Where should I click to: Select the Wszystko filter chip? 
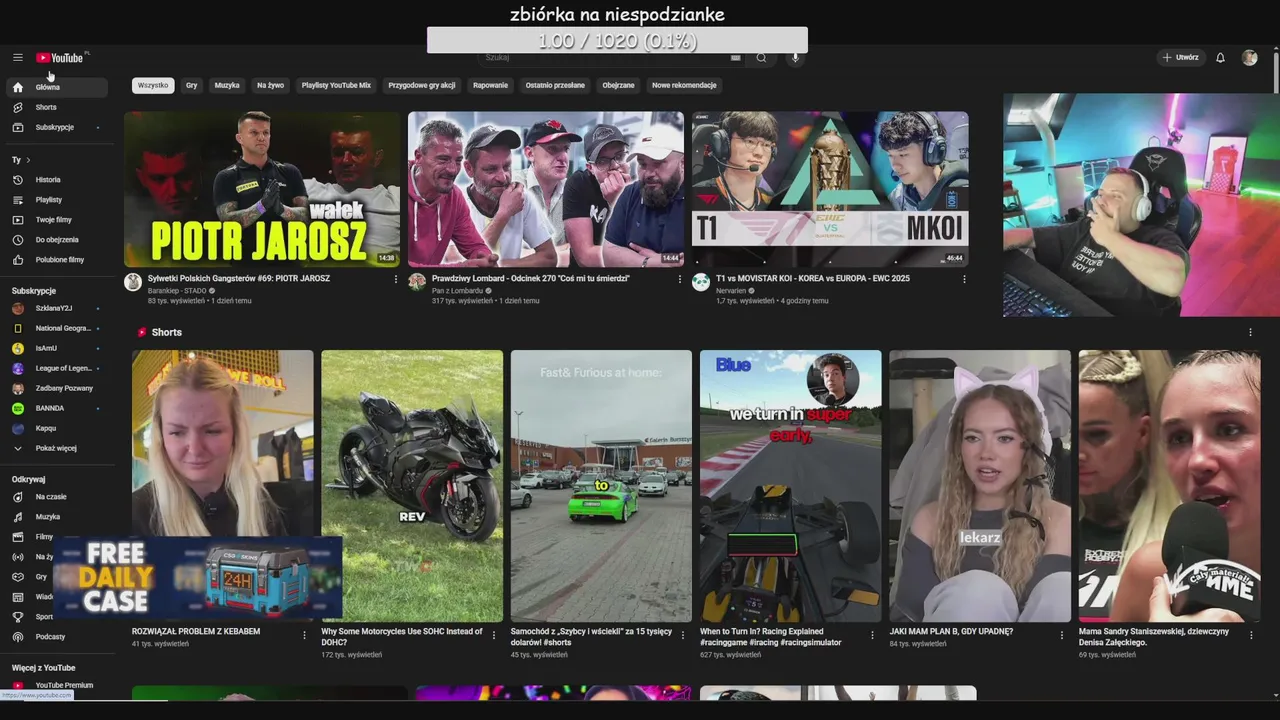(x=153, y=85)
